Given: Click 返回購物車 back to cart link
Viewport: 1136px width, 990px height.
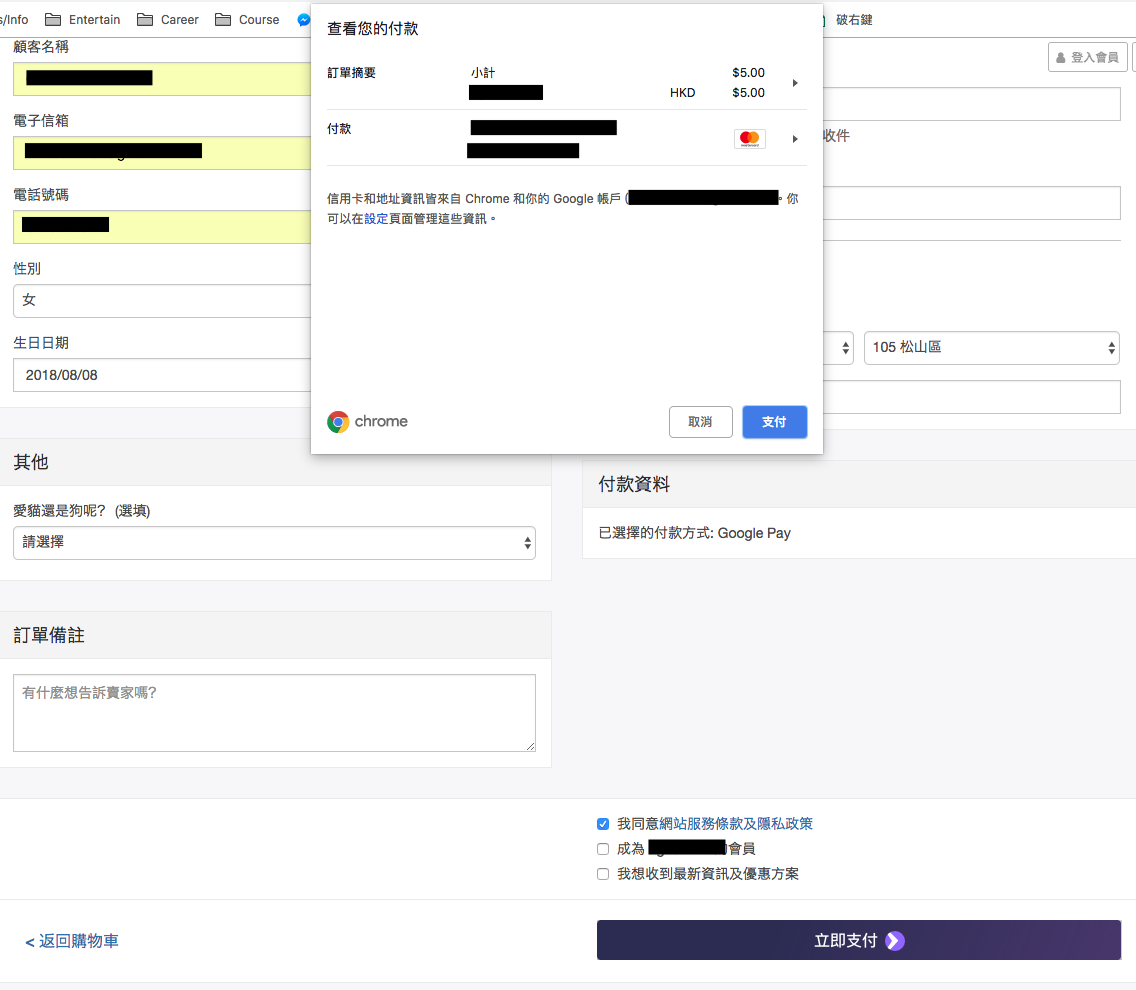Looking at the screenshot, I should [72, 941].
